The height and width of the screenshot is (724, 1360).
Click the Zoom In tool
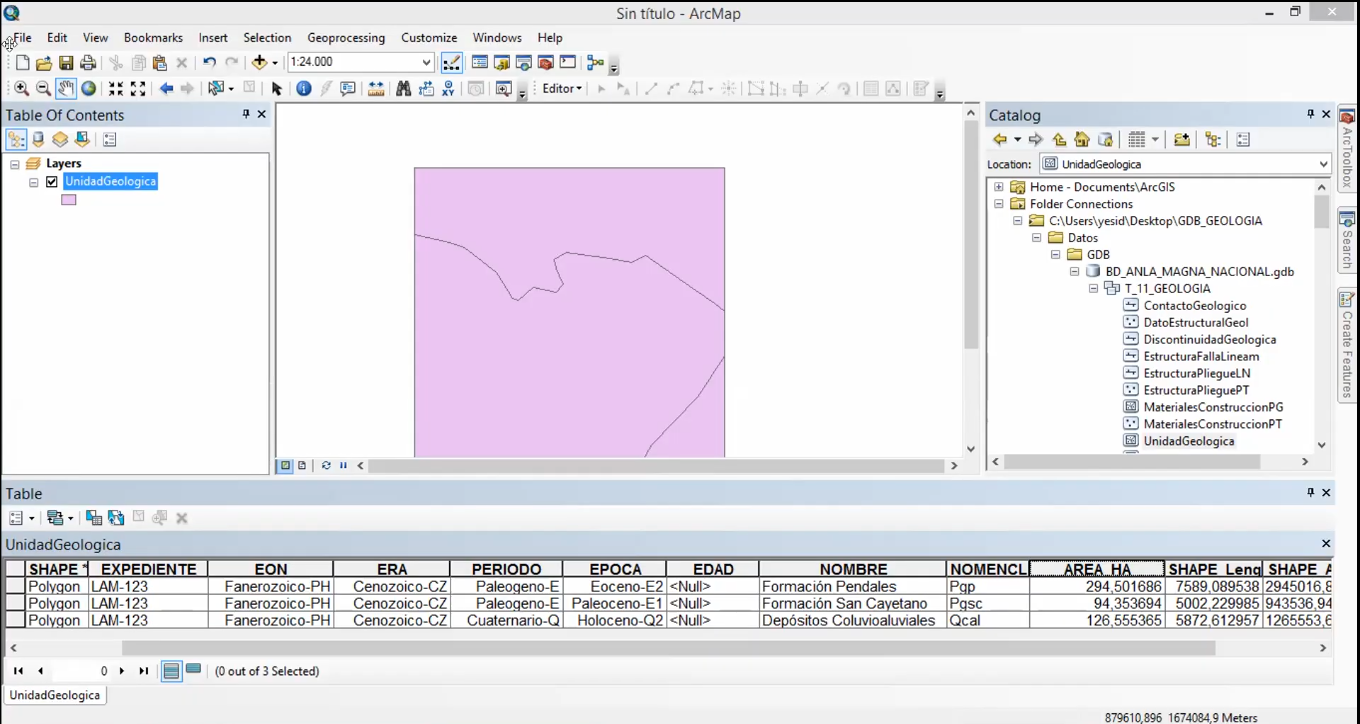[21, 89]
